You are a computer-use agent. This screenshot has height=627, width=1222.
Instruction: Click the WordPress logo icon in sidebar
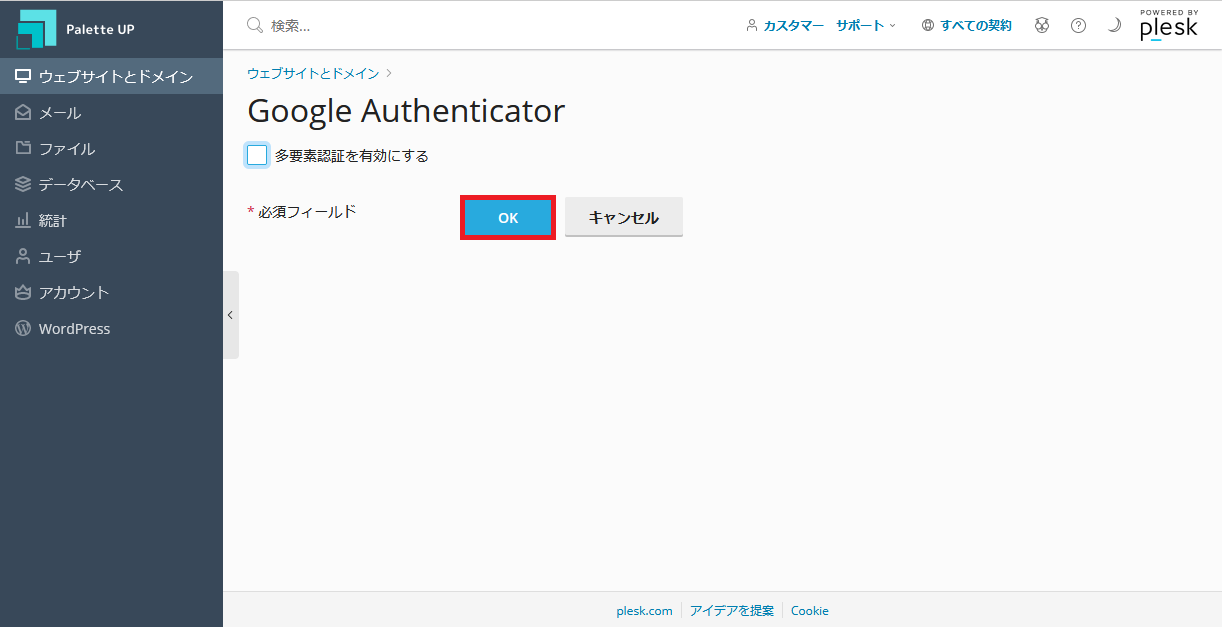pyautogui.click(x=23, y=328)
